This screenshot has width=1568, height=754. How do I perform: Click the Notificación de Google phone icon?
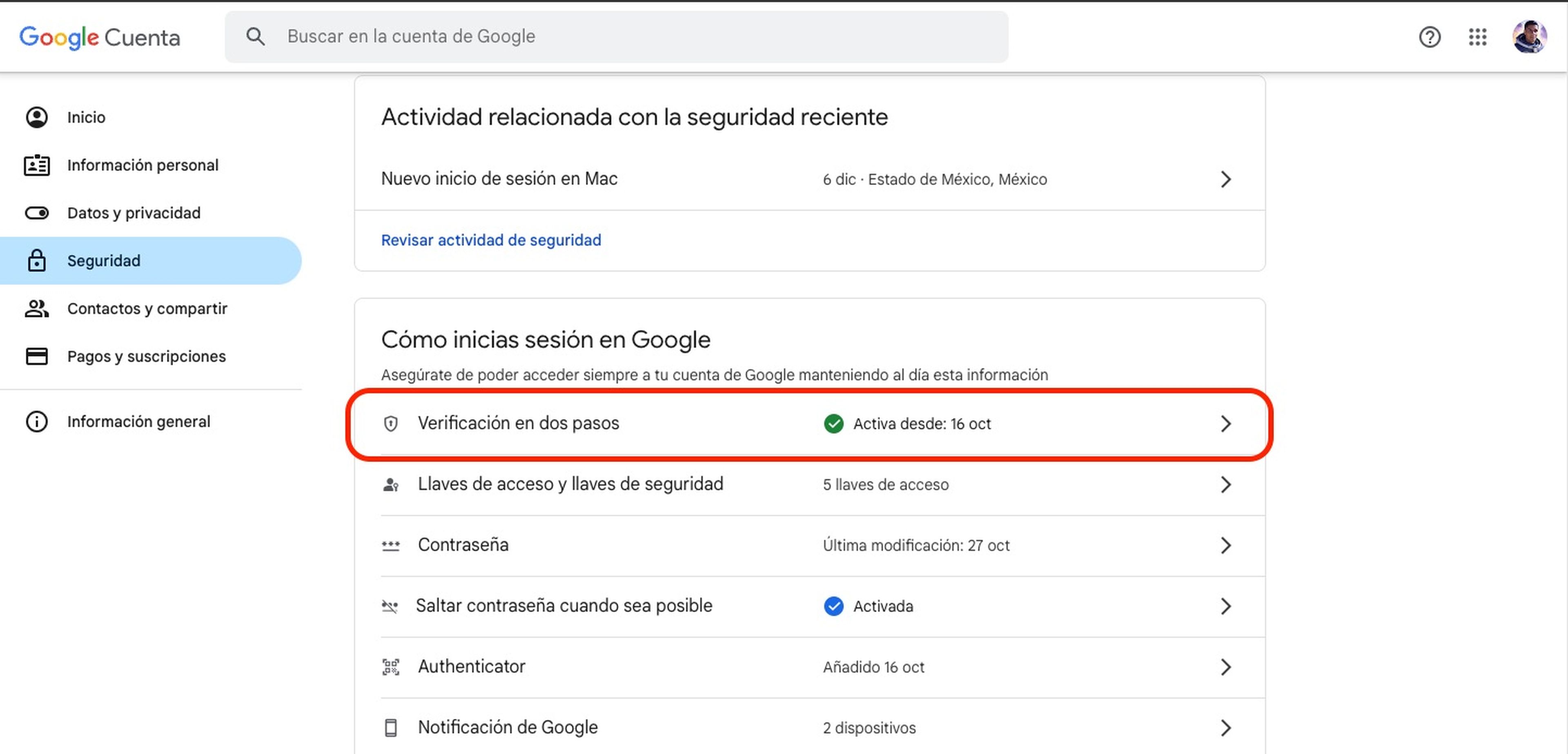[391, 728]
